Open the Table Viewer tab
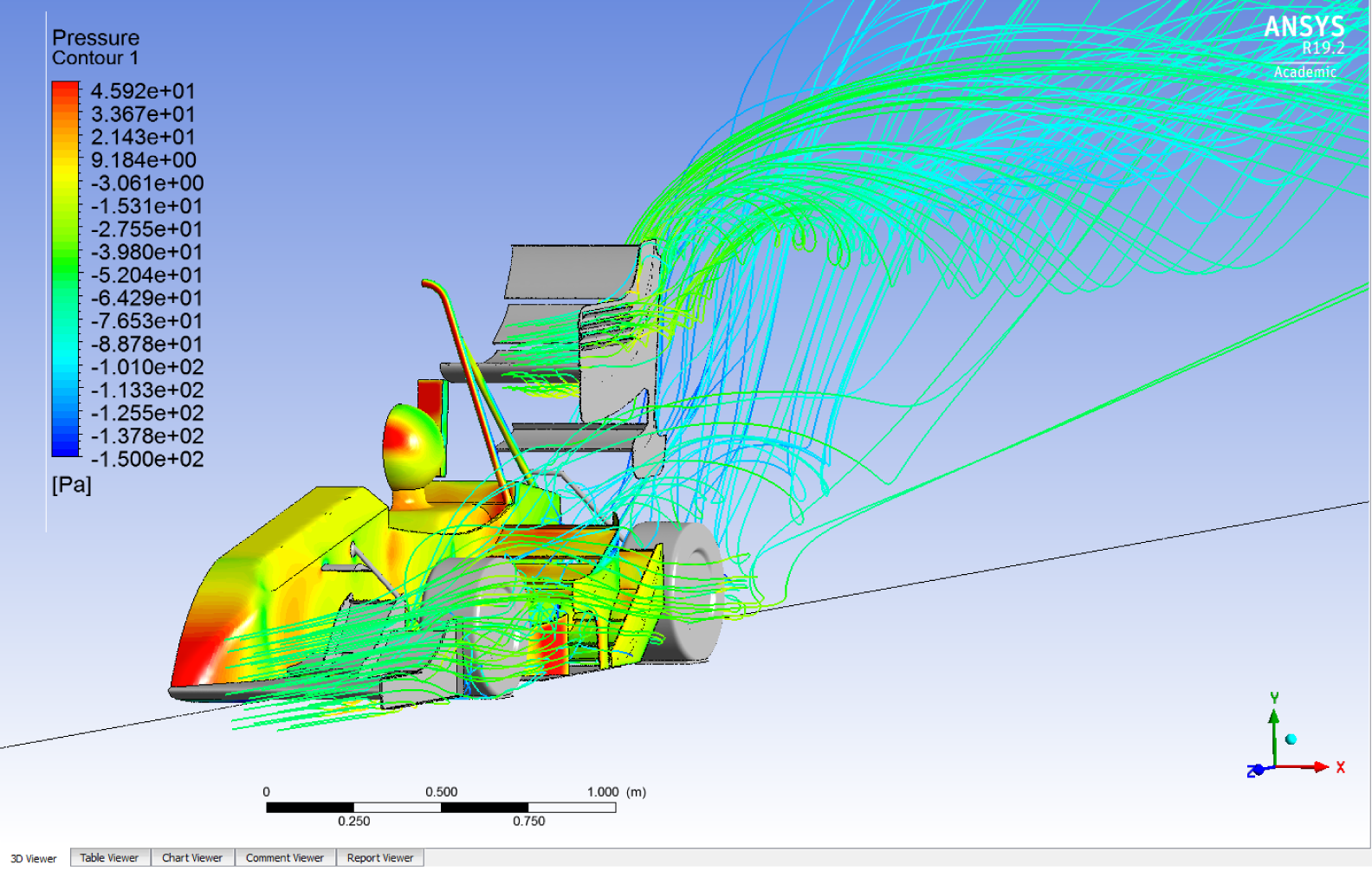The width and height of the screenshot is (1372, 871). click(x=109, y=857)
